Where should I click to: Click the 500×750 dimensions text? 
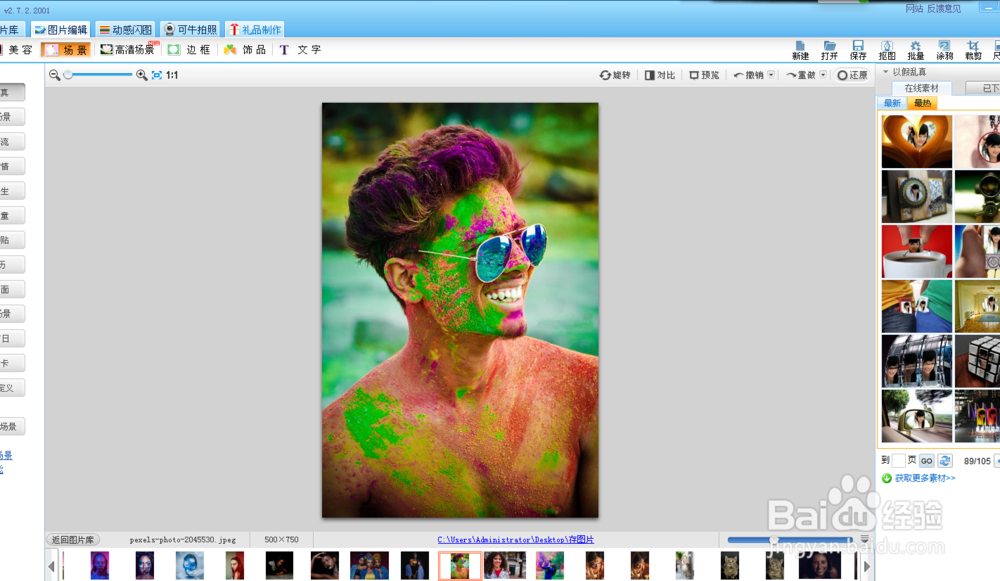click(281, 540)
